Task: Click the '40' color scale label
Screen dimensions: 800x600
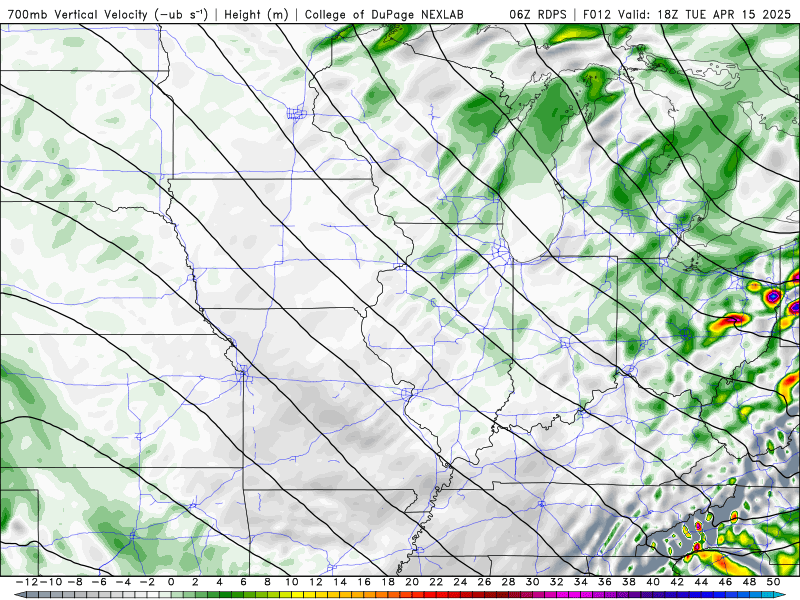Action: point(653,582)
